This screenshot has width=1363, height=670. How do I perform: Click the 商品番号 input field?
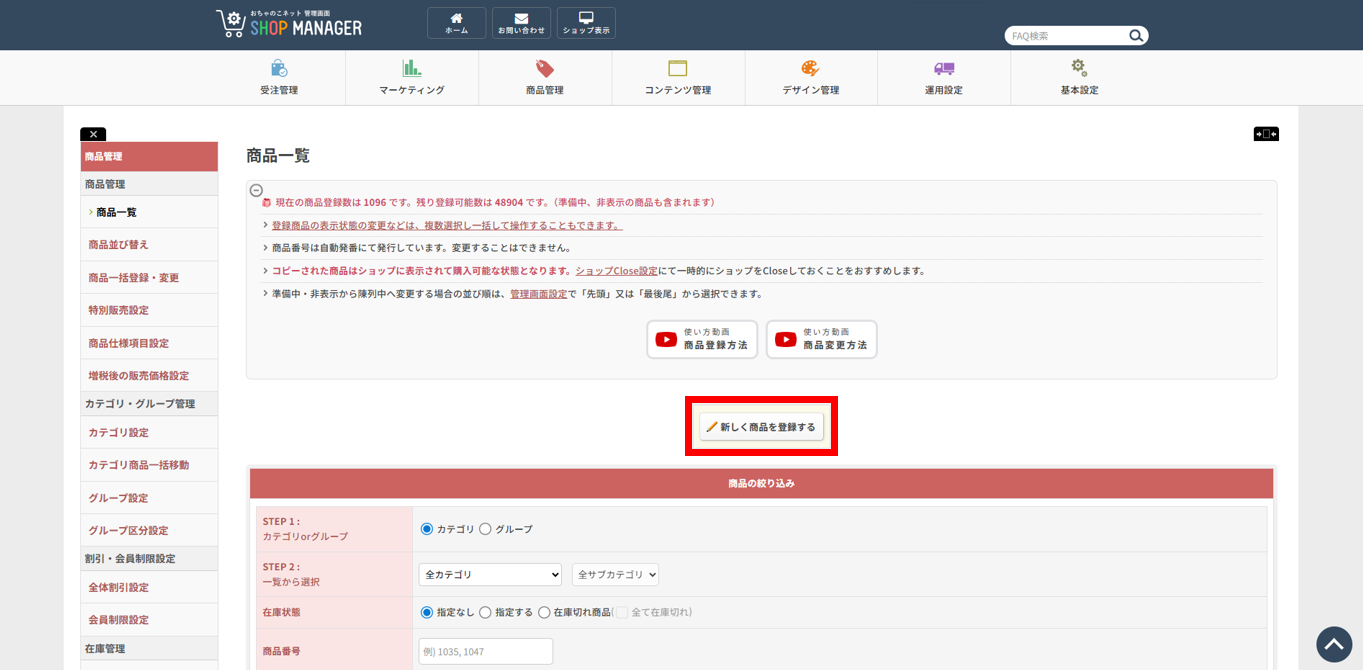coord(486,651)
